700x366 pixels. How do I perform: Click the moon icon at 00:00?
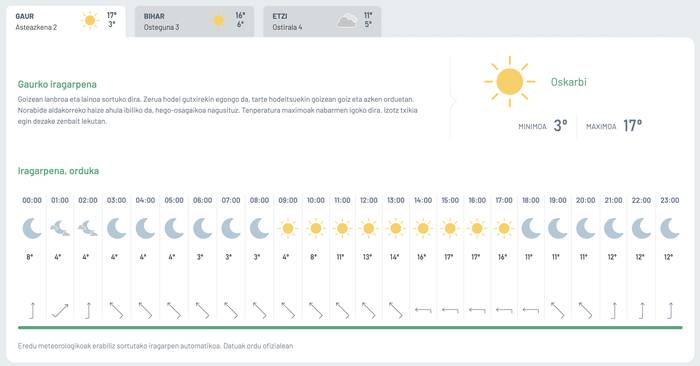32,228
